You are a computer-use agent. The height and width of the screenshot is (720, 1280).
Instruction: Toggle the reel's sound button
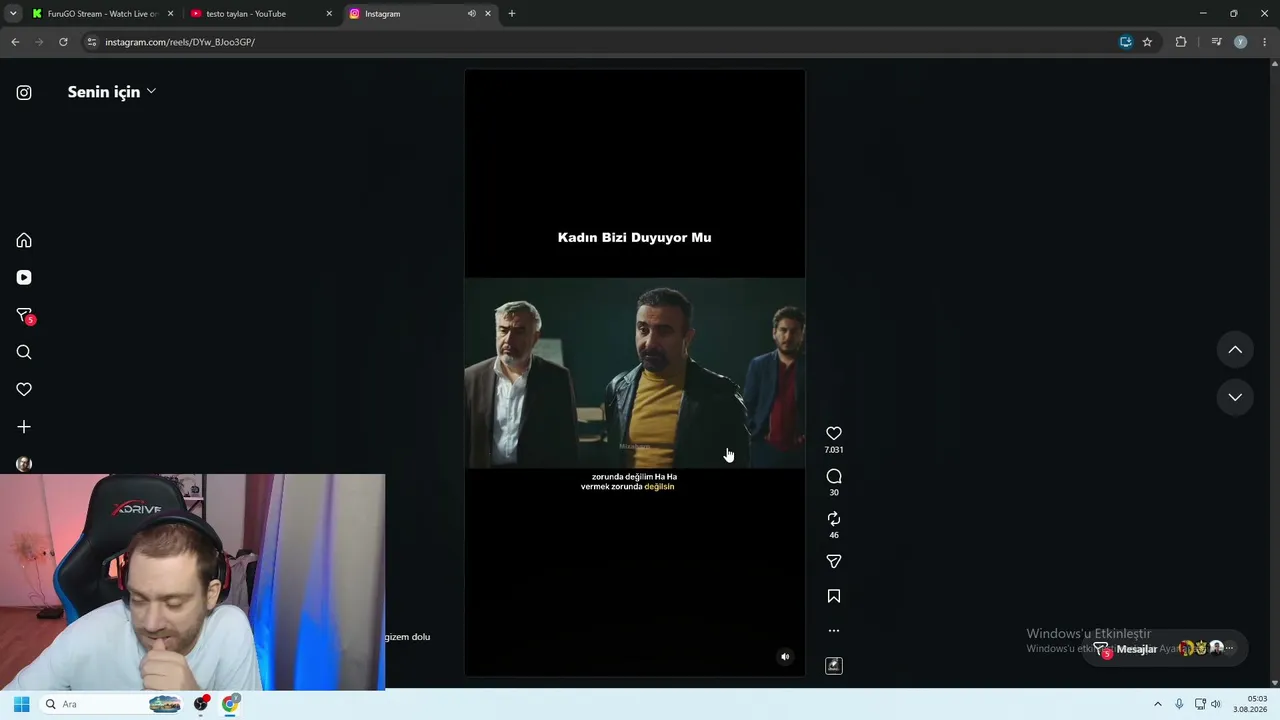pyautogui.click(x=785, y=657)
